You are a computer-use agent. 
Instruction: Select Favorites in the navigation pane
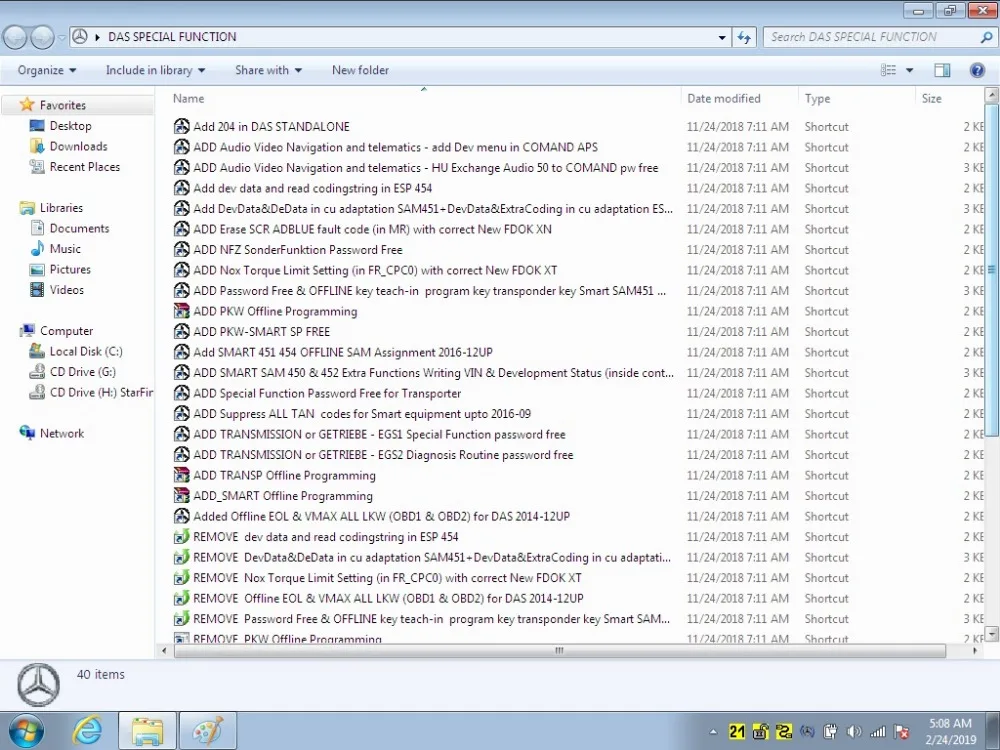click(62, 105)
